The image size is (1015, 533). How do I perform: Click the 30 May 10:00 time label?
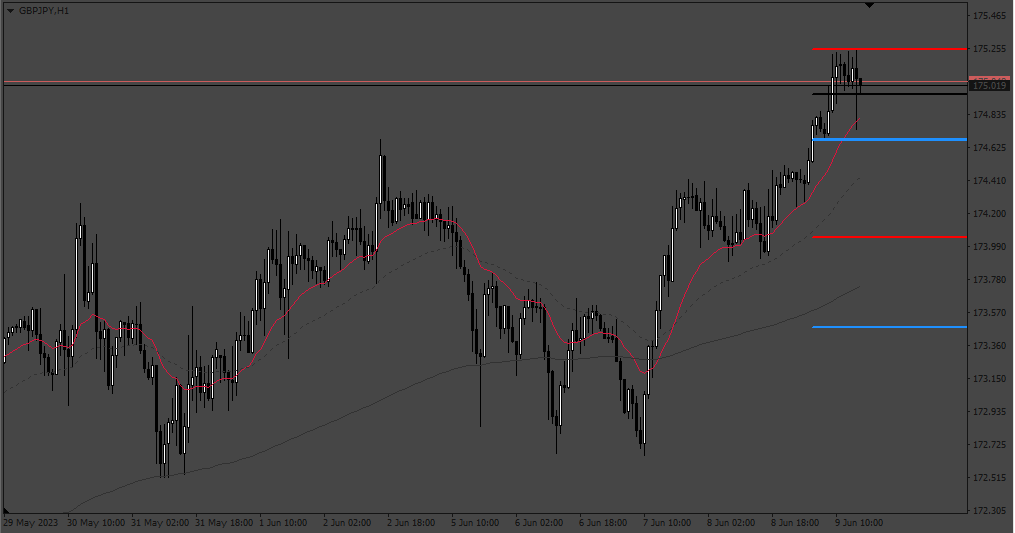coord(96,523)
